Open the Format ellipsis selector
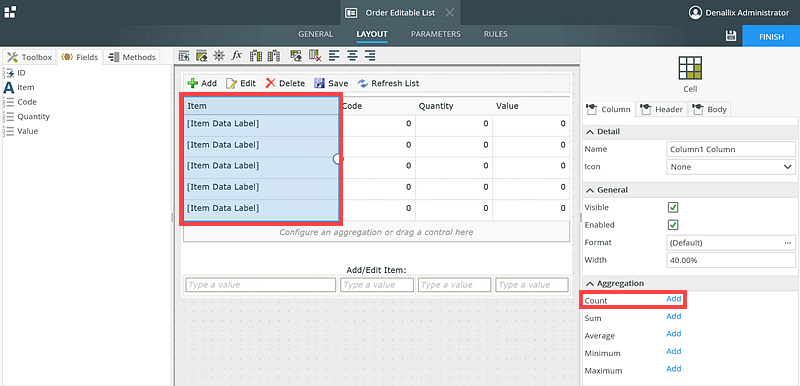The image size is (800, 386). [788, 243]
